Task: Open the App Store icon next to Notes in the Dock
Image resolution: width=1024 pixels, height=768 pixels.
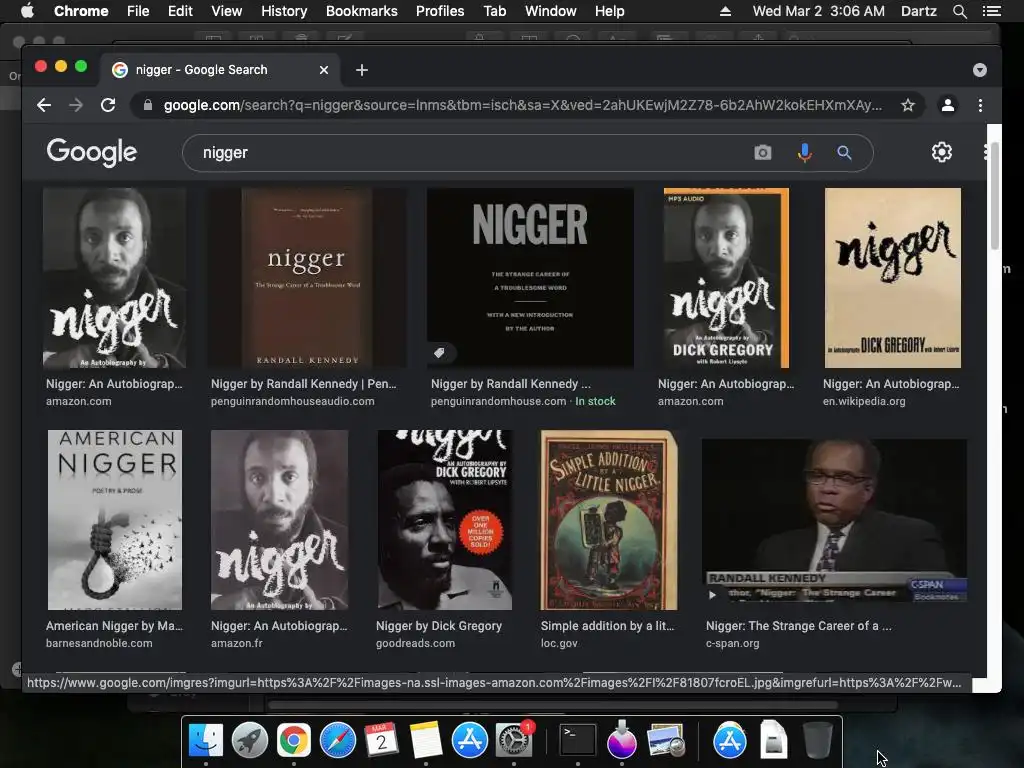Action: pyautogui.click(x=470, y=740)
